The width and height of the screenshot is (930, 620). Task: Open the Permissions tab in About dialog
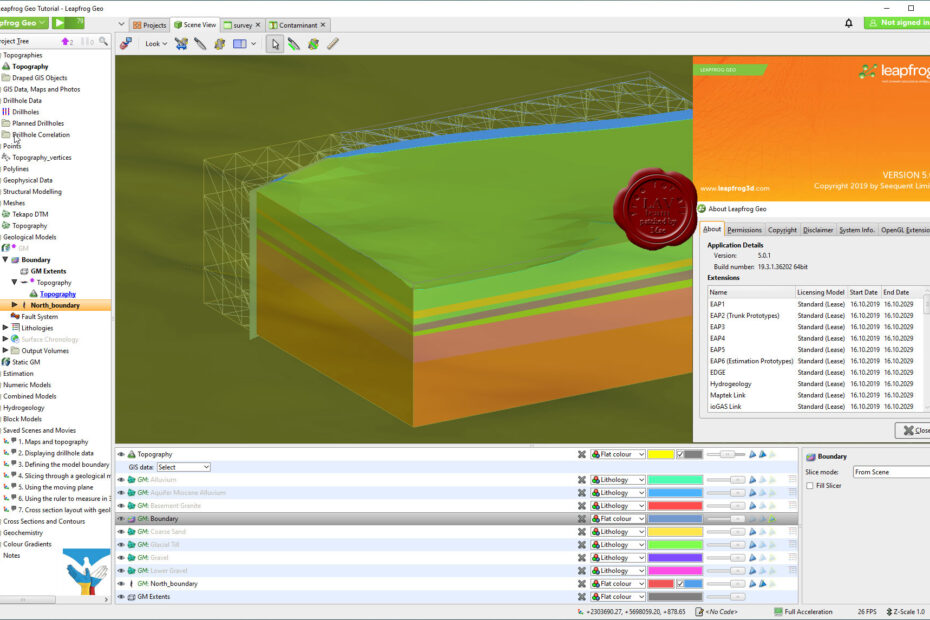744,230
